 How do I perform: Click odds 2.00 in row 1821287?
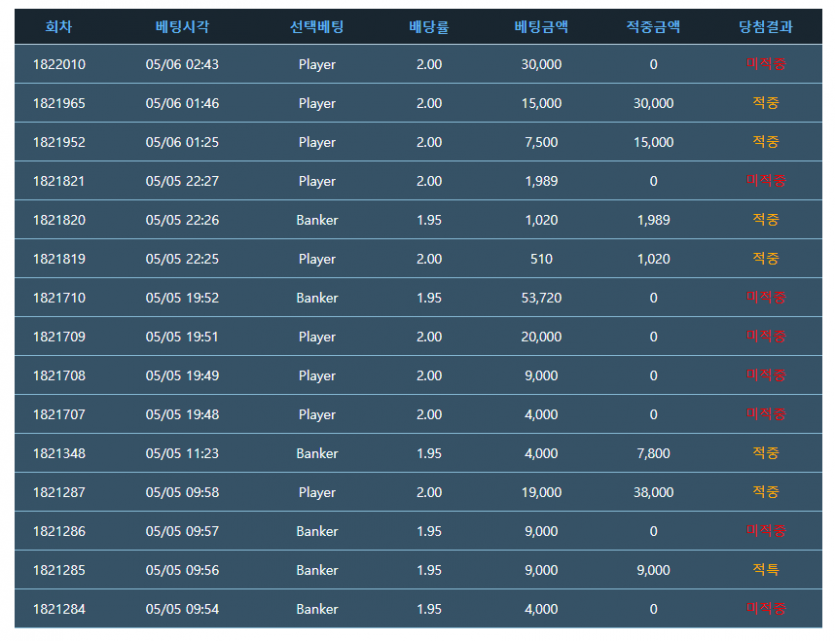pos(429,492)
